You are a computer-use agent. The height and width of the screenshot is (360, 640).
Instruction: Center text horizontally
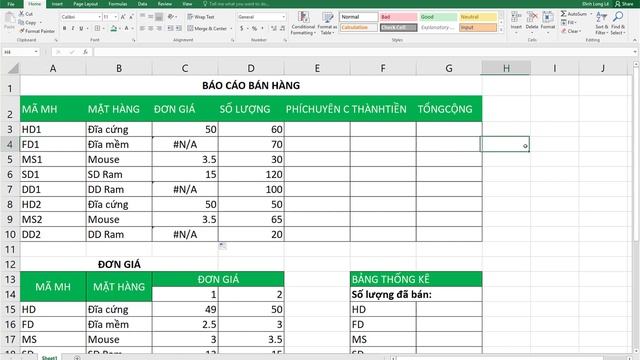tap(151, 29)
